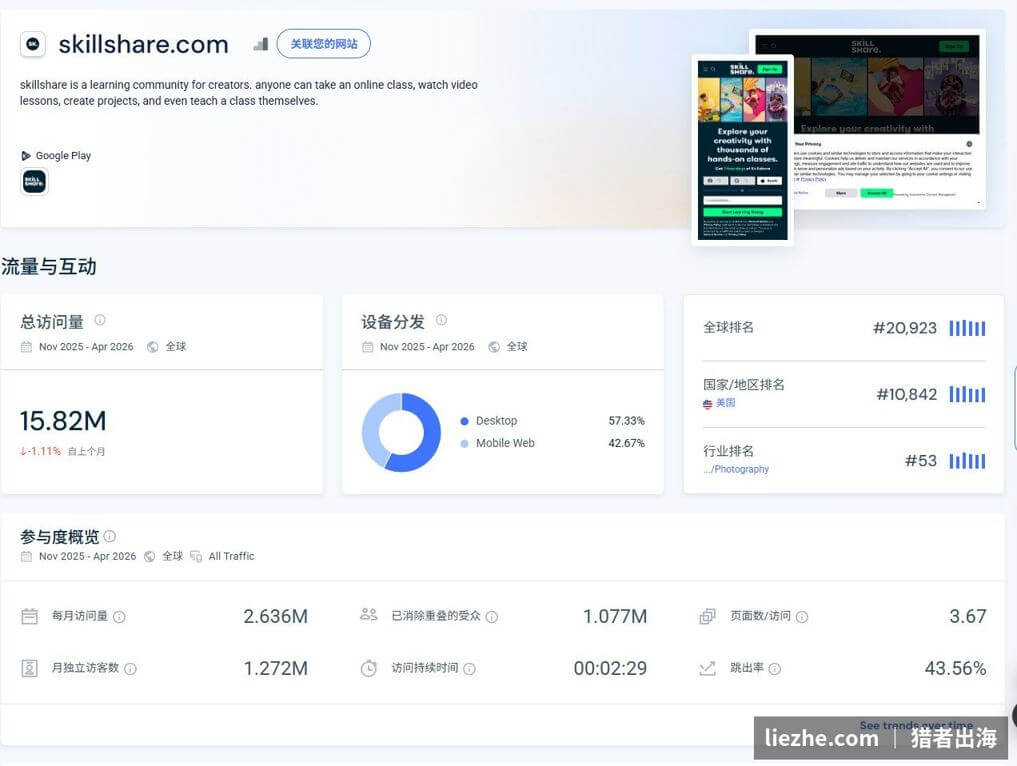Click the info icon after 每月访问量

[x=119, y=617]
